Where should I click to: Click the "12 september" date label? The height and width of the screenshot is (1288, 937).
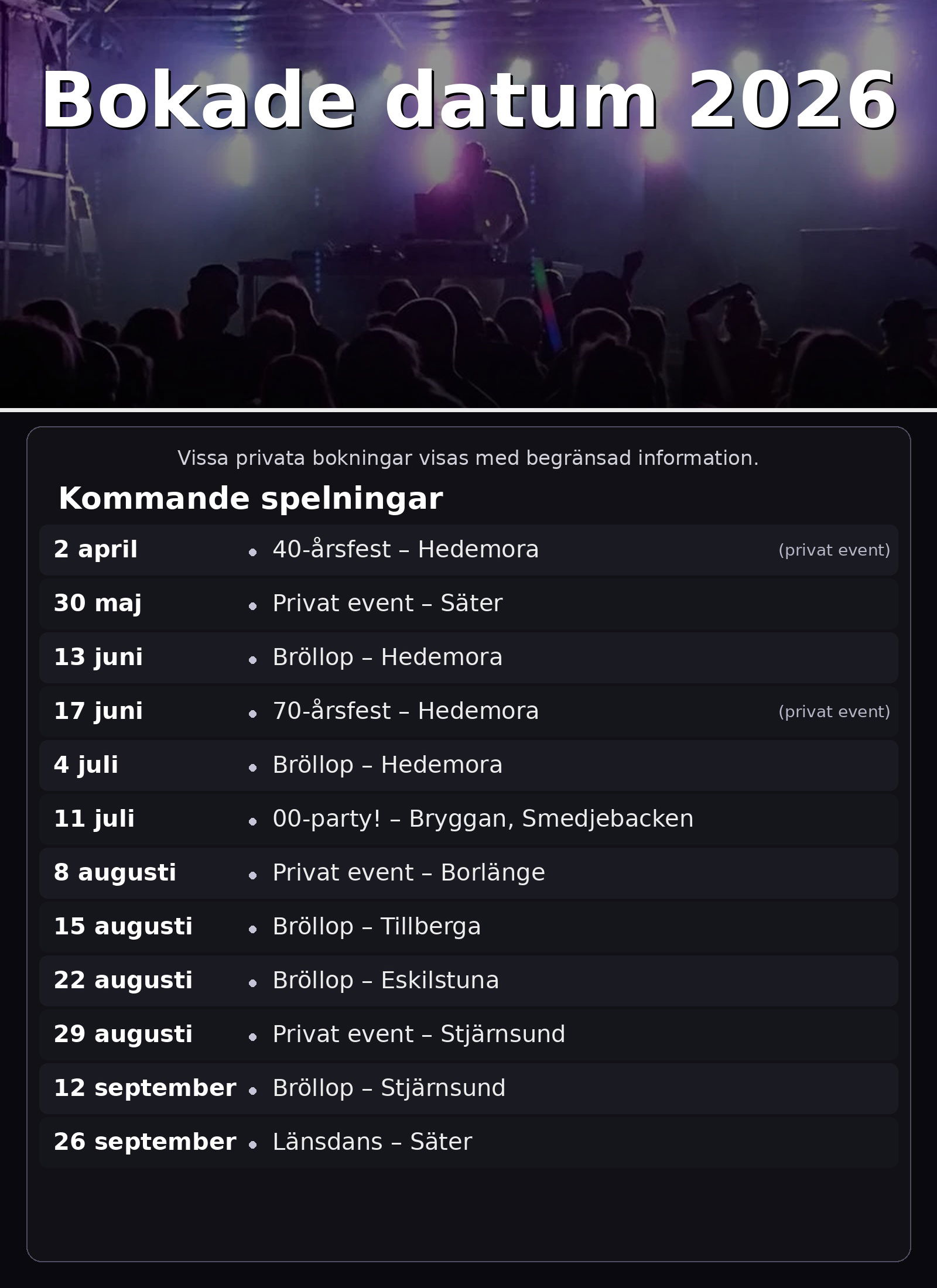[x=145, y=1088]
